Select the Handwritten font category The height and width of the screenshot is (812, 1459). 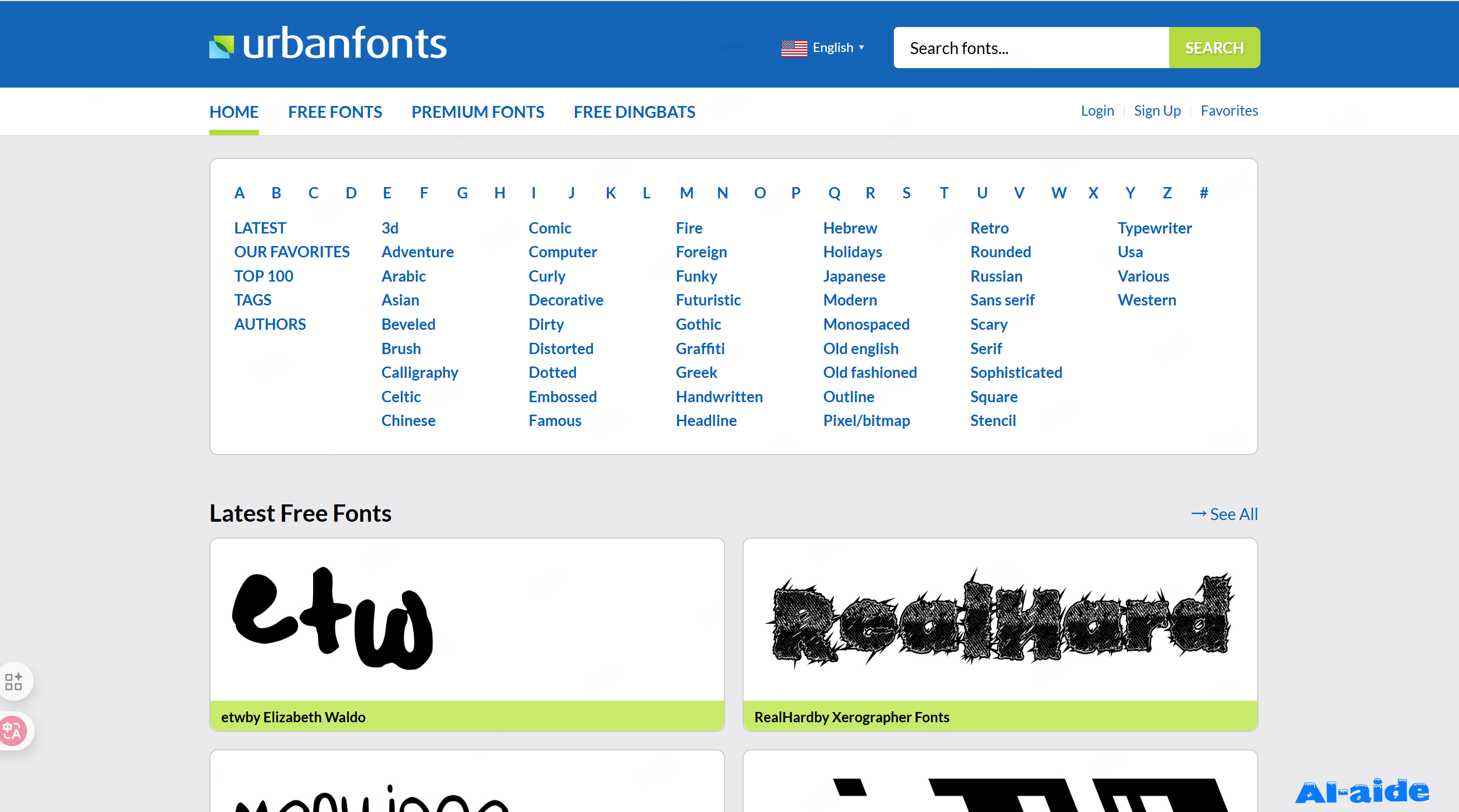pos(719,397)
